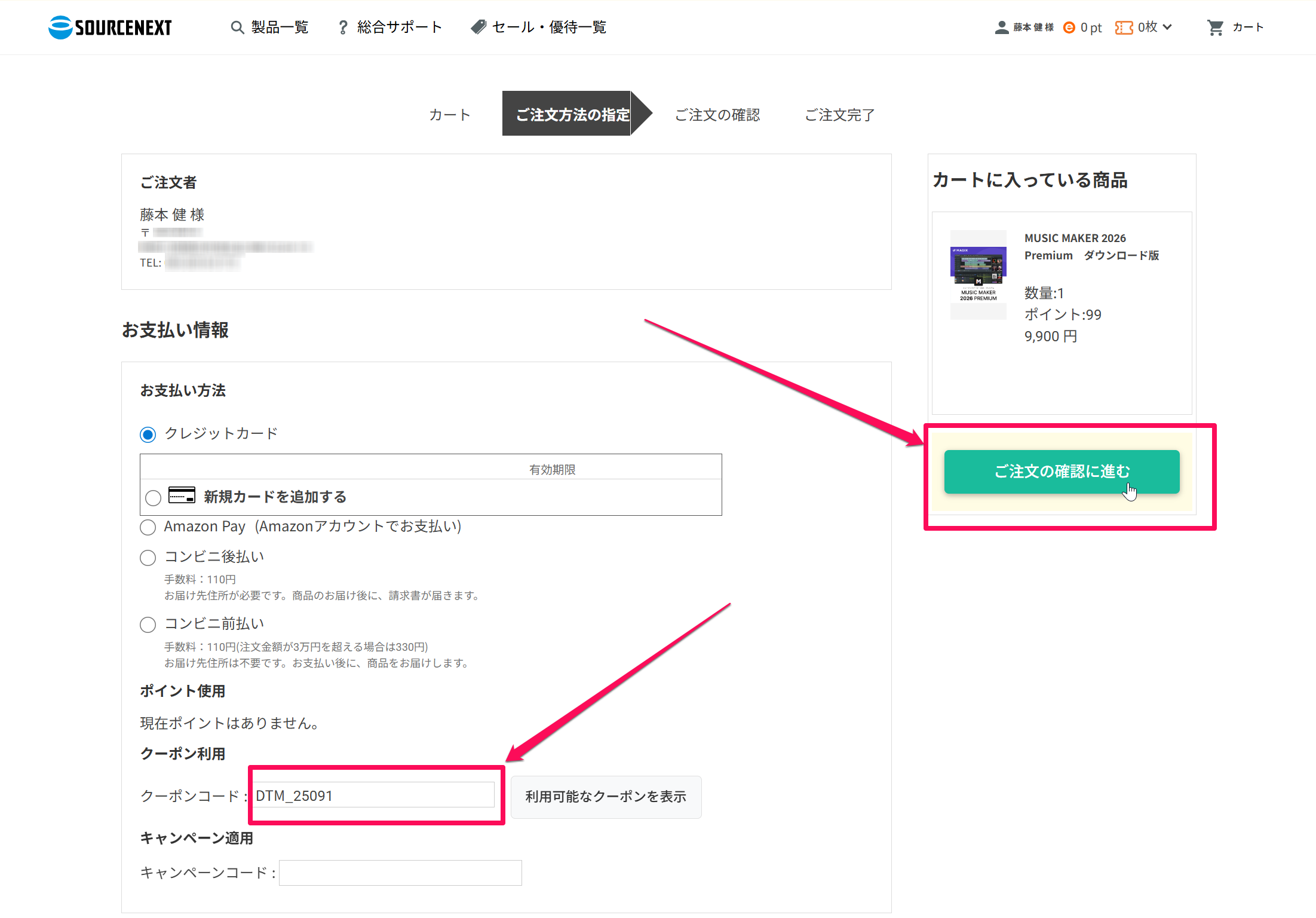Click the 藤本 健 様 account name
Image resolution: width=1316 pixels, height=918 pixels.
coord(1033,27)
